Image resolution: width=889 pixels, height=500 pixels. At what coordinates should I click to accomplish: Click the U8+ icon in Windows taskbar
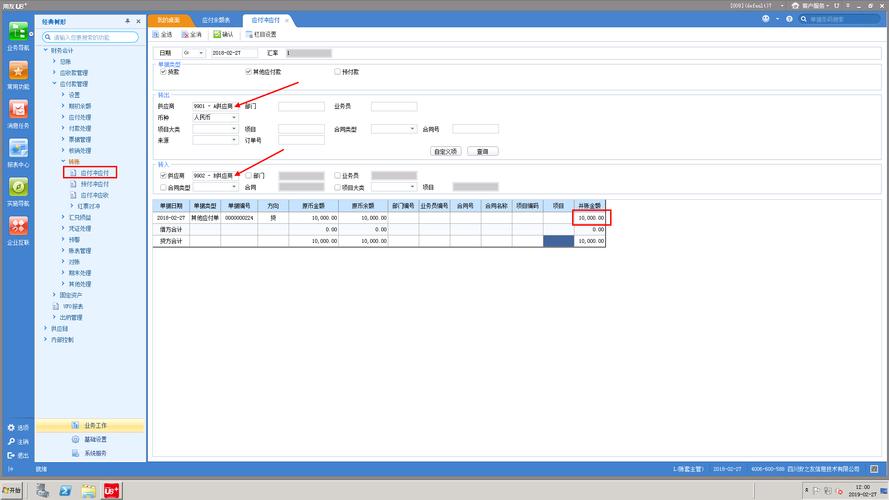point(111,490)
